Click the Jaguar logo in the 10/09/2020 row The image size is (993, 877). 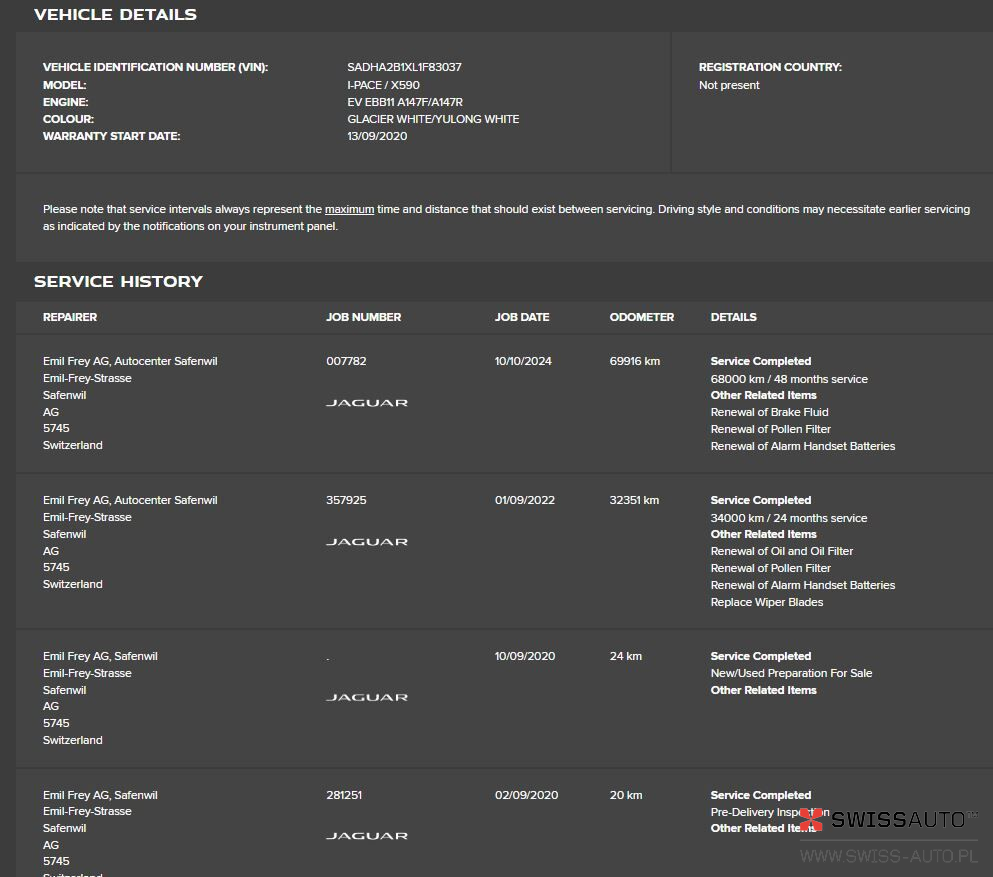(x=366, y=697)
